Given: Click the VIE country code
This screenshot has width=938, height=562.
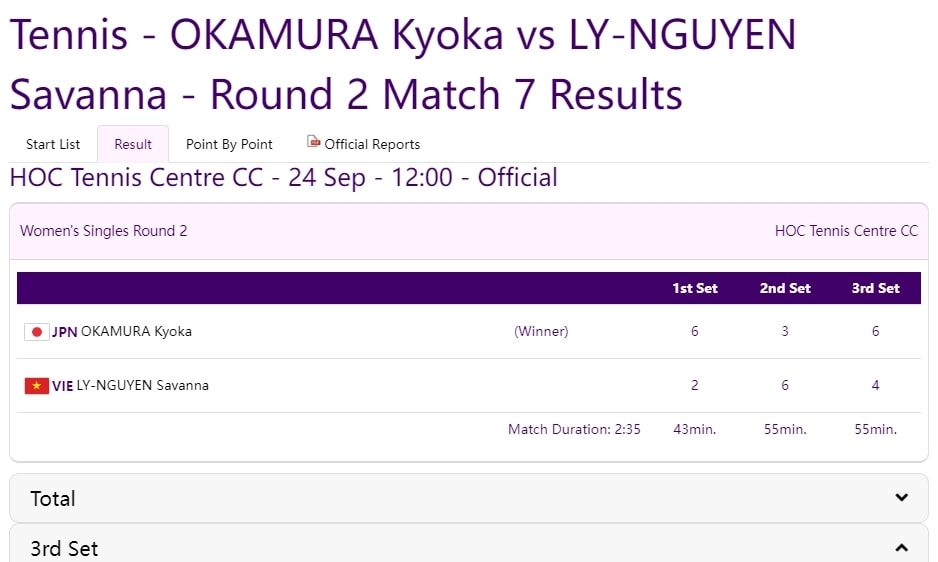Looking at the screenshot, I should click(62, 386).
